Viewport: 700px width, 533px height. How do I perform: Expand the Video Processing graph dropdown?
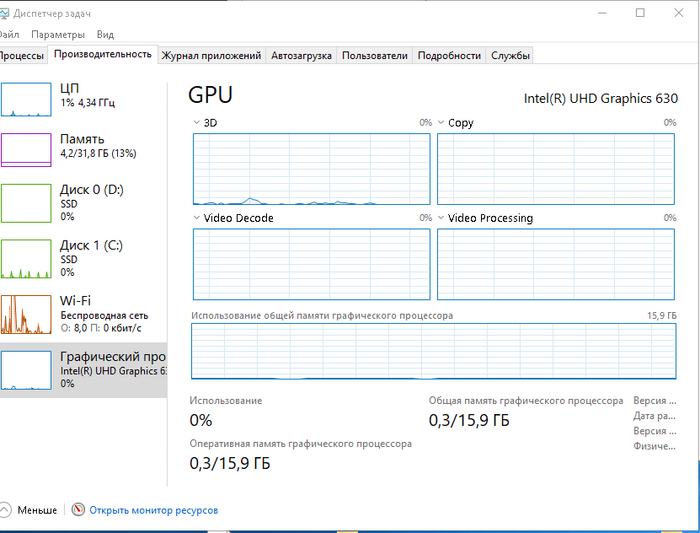(441, 218)
